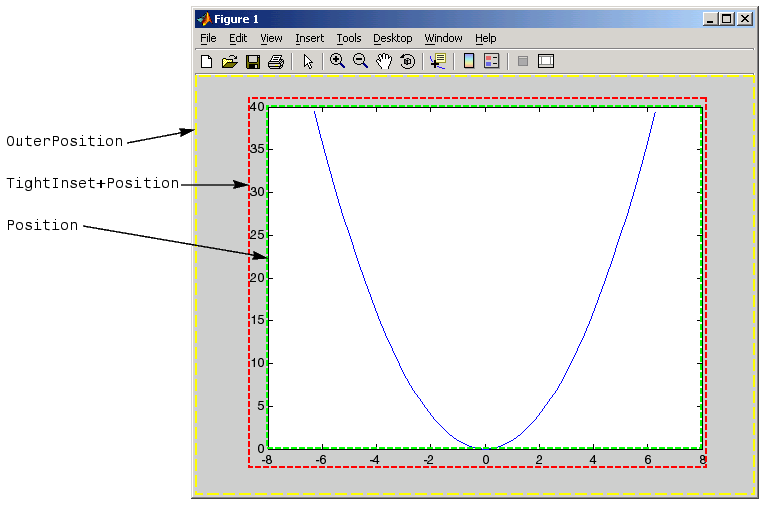Click the Figure 1 title bar text
This screenshot has height=516, width=765.
(x=236, y=19)
